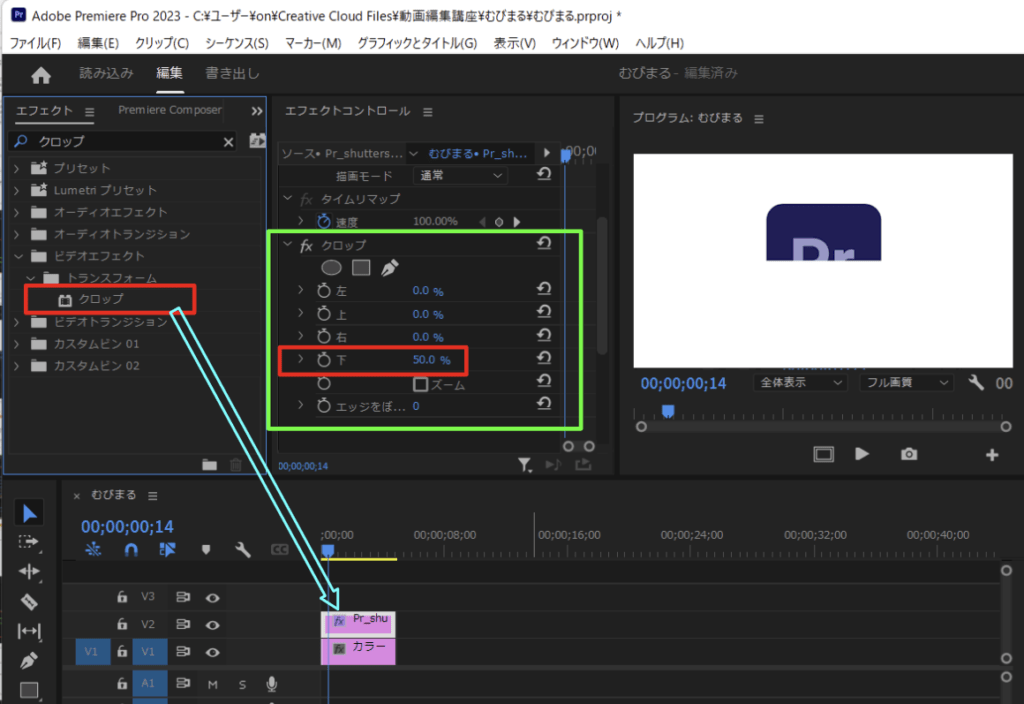Toggle the V3 track lock

tap(122, 597)
